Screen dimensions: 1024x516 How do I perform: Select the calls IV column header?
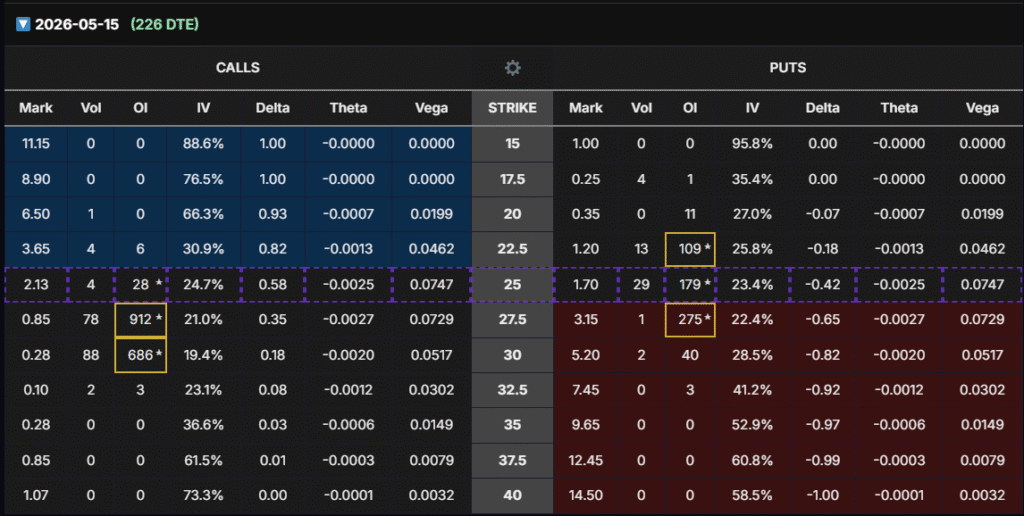203,108
